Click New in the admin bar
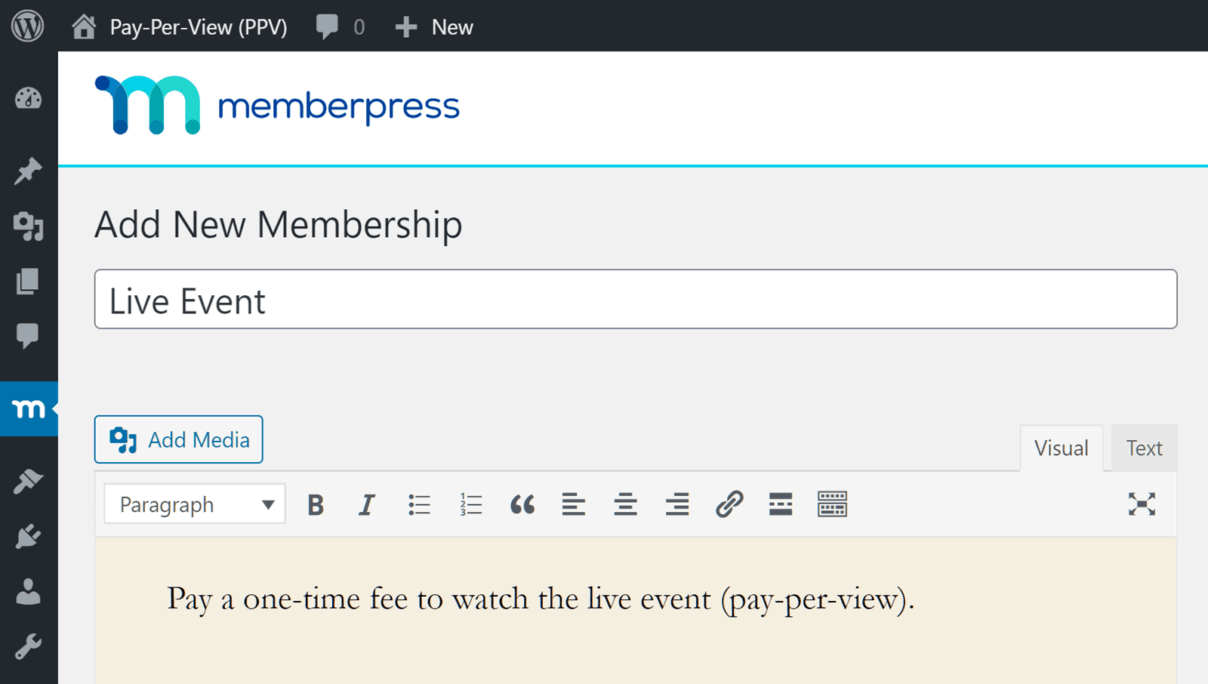The width and height of the screenshot is (1208, 684). [x=434, y=27]
